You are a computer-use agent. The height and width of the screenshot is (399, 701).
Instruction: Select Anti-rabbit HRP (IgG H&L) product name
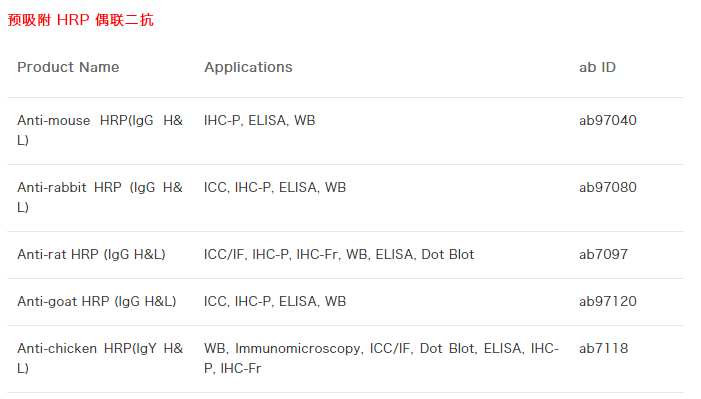(100, 197)
